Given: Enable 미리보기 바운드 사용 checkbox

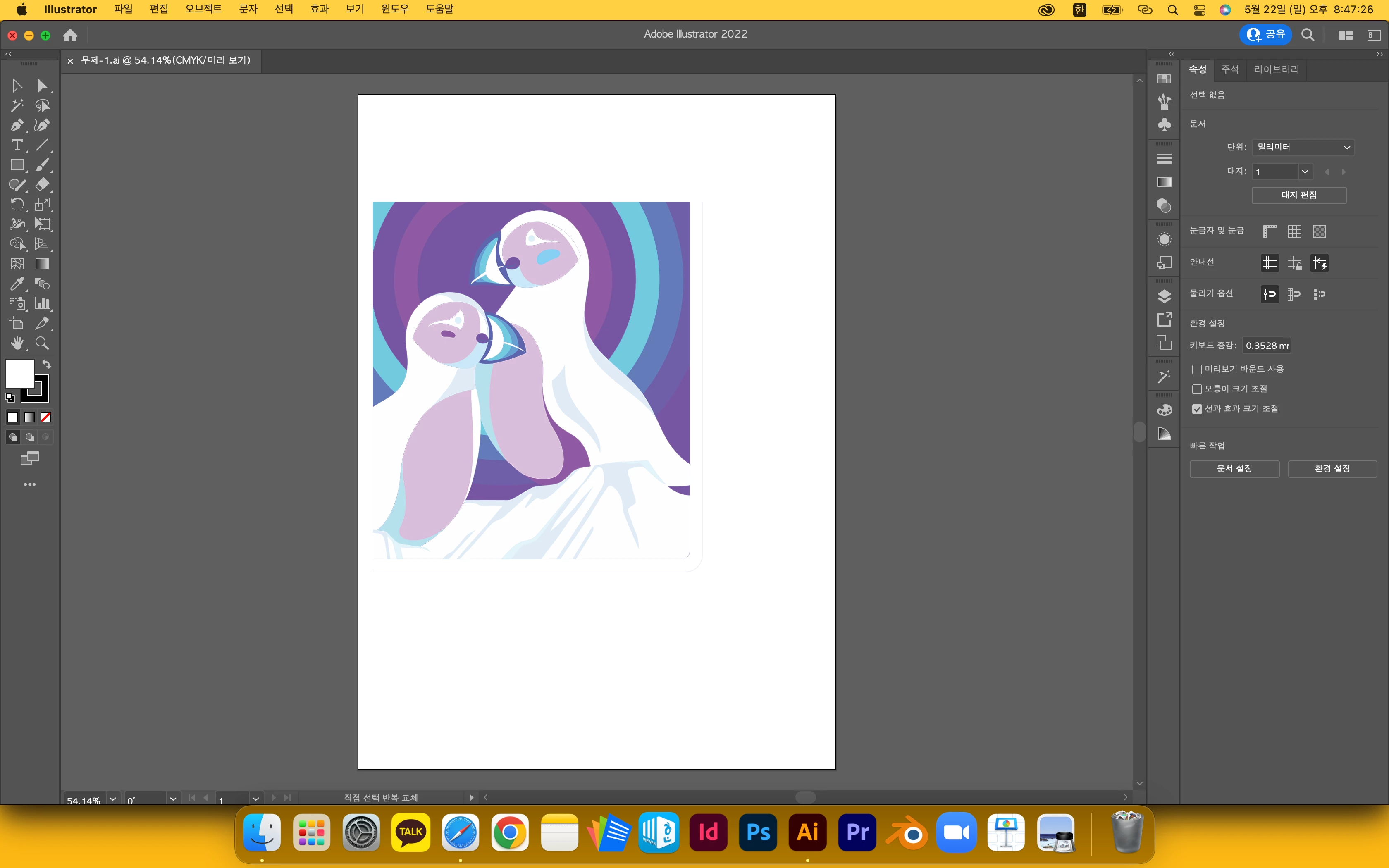Looking at the screenshot, I should coord(1197,369).
